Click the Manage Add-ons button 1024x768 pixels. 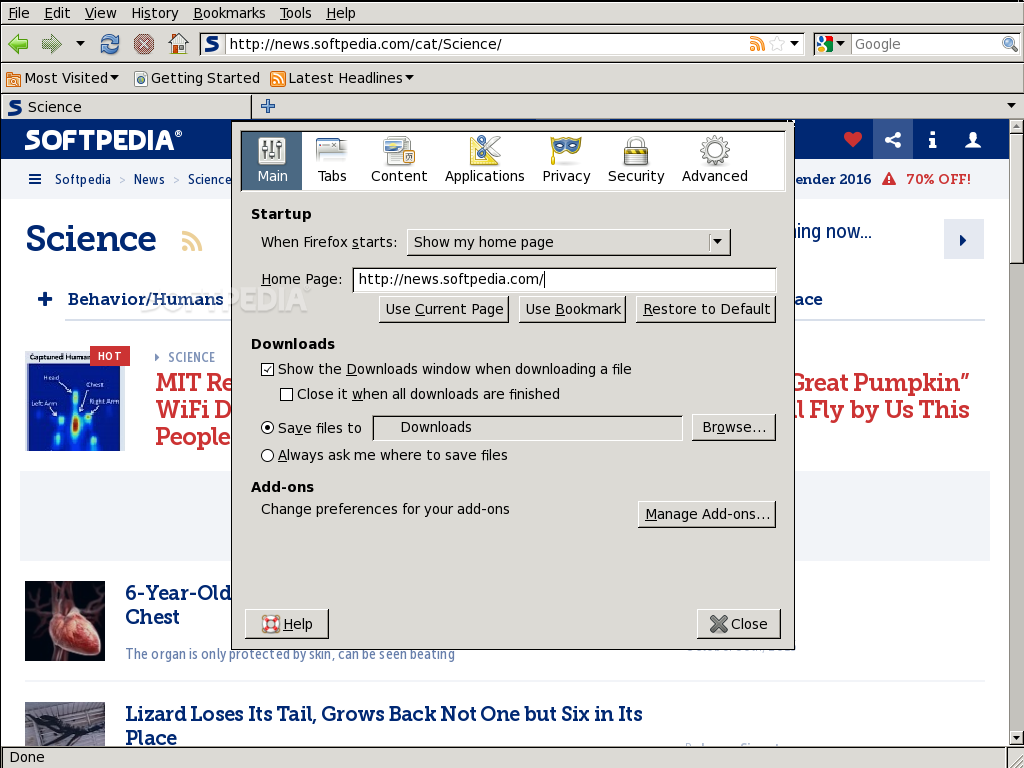[707, 515]
